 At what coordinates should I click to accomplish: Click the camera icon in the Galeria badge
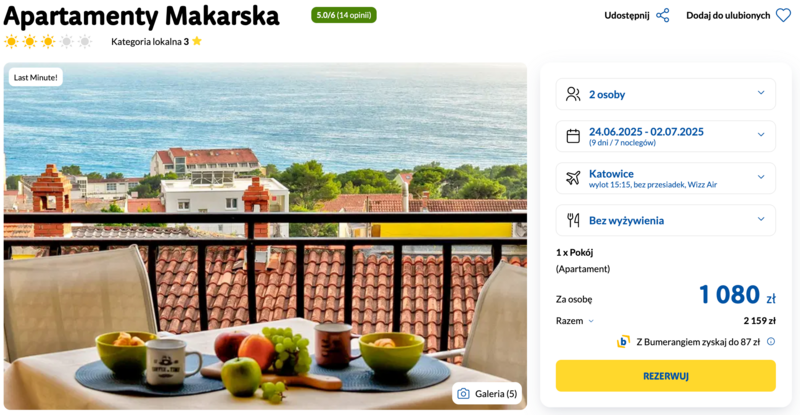click(463, 394)
